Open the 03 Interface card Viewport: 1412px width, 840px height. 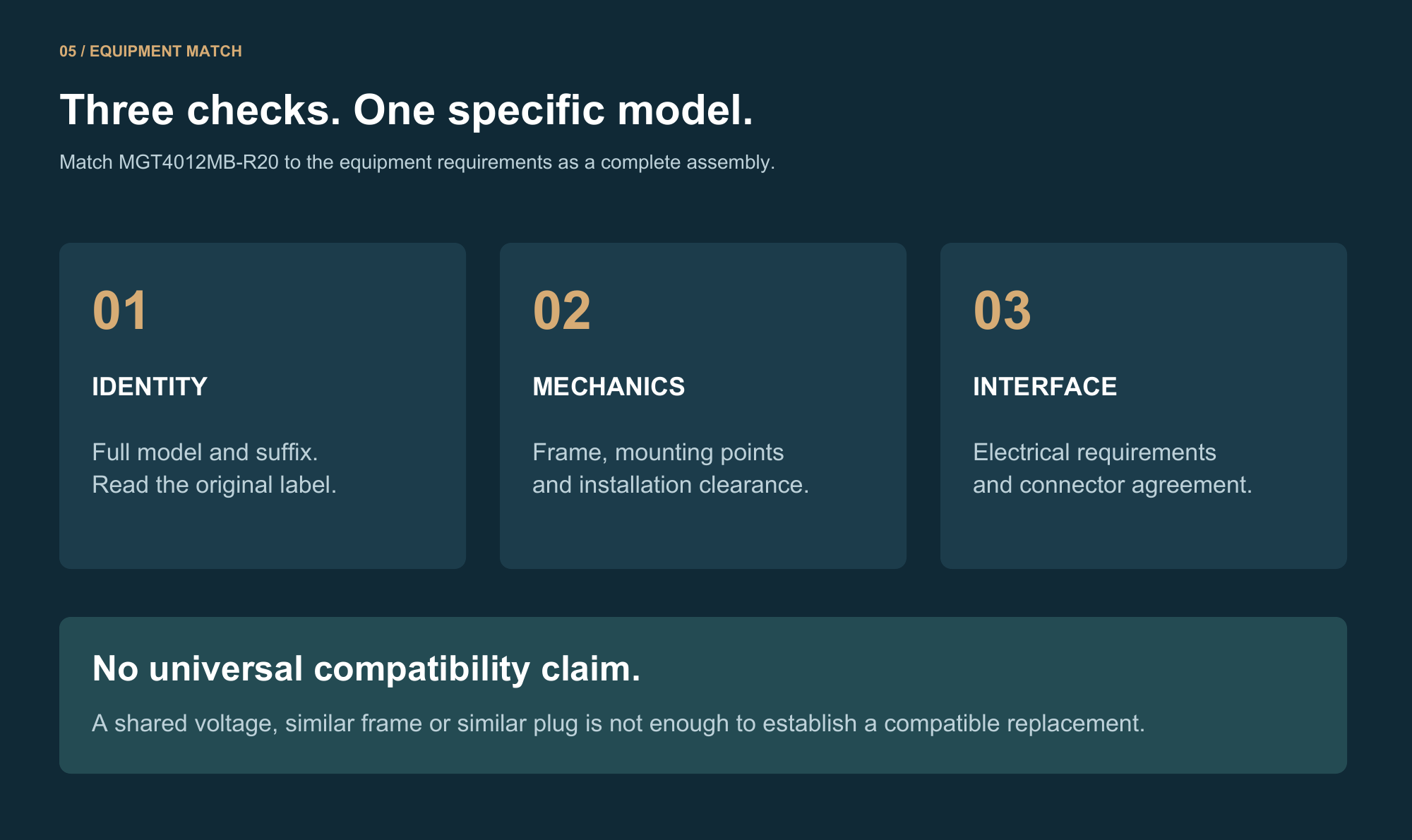pos(1144,406)
